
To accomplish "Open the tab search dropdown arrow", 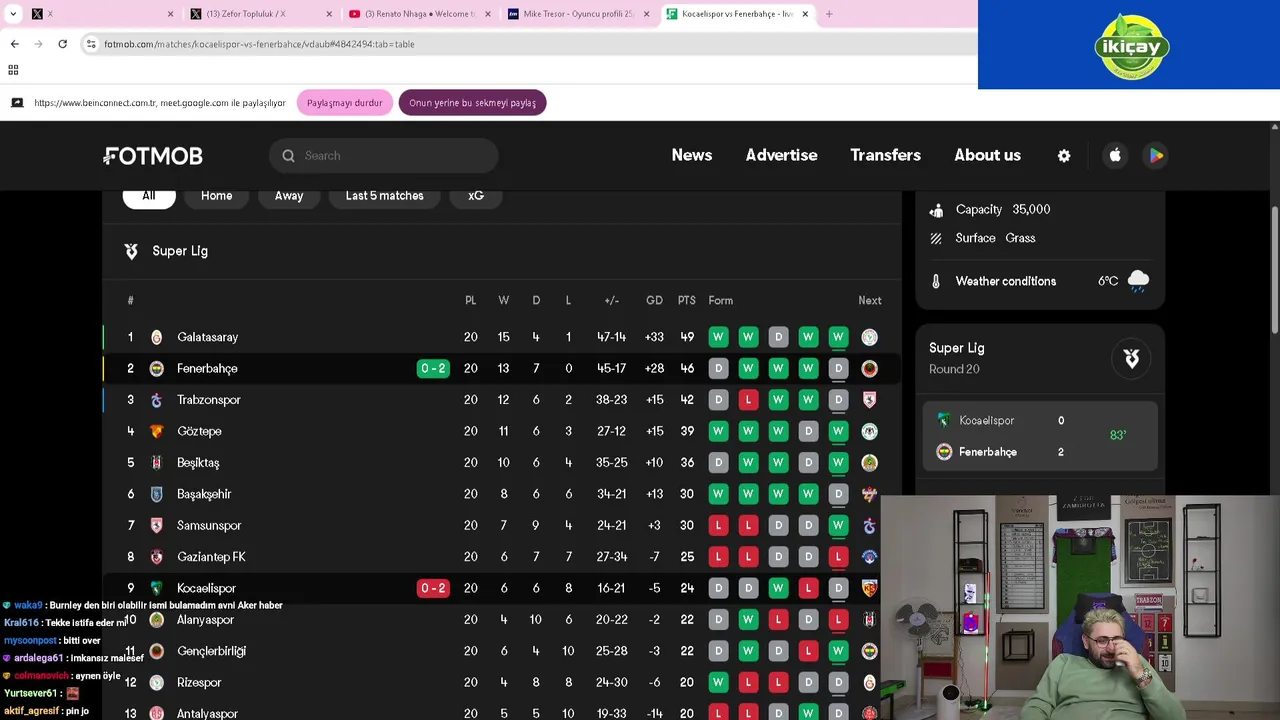I will 13,14.
